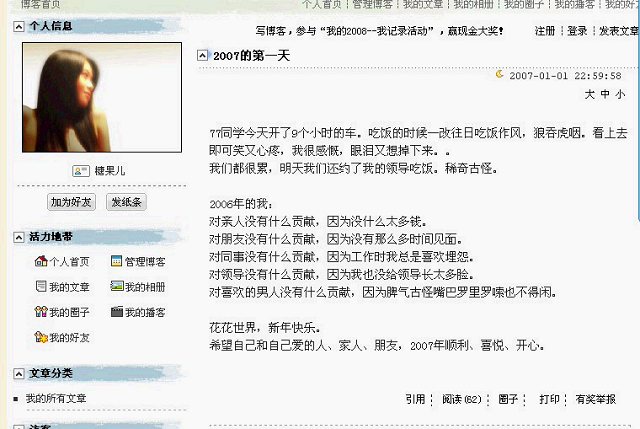Collapse the 活力地带 section
Screen dimensions: 640x429
click(x=19, y=237)
